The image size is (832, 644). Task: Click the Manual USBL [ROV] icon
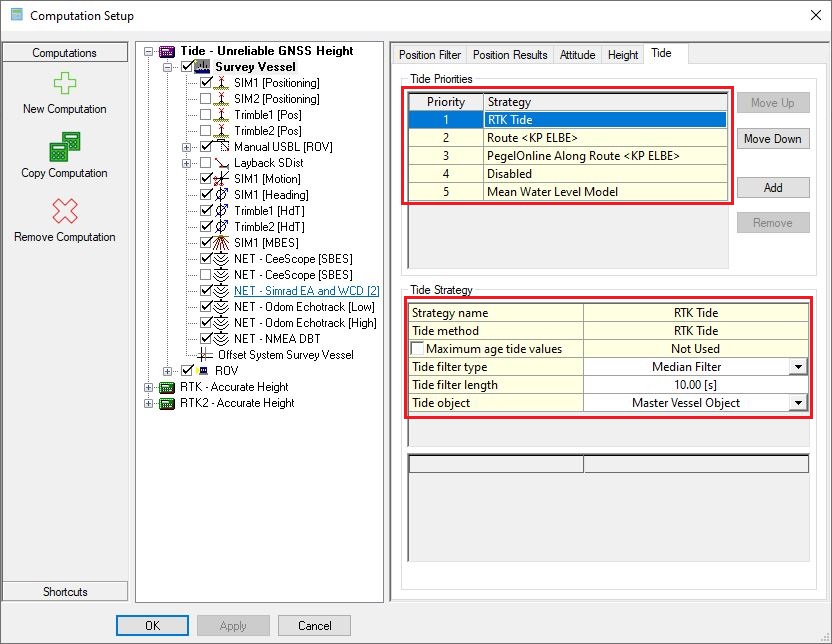pyautogui.click(x=223, y=147)
